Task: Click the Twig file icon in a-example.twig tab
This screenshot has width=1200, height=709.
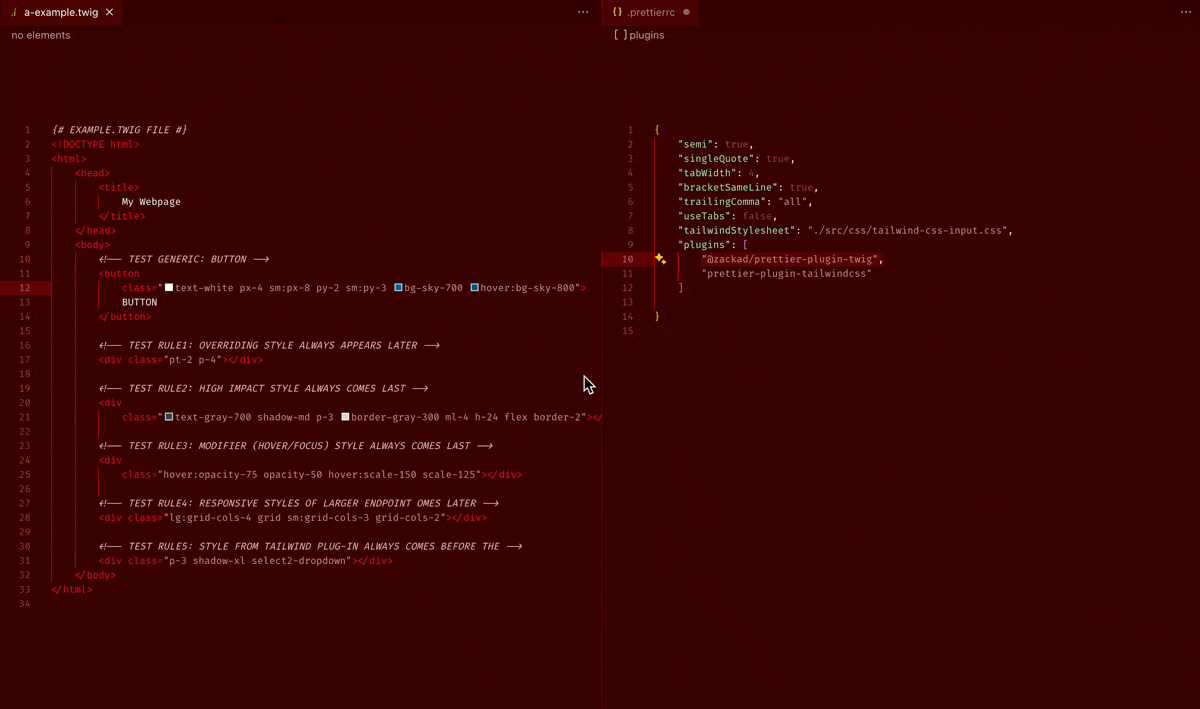Action: pos(13,12)
